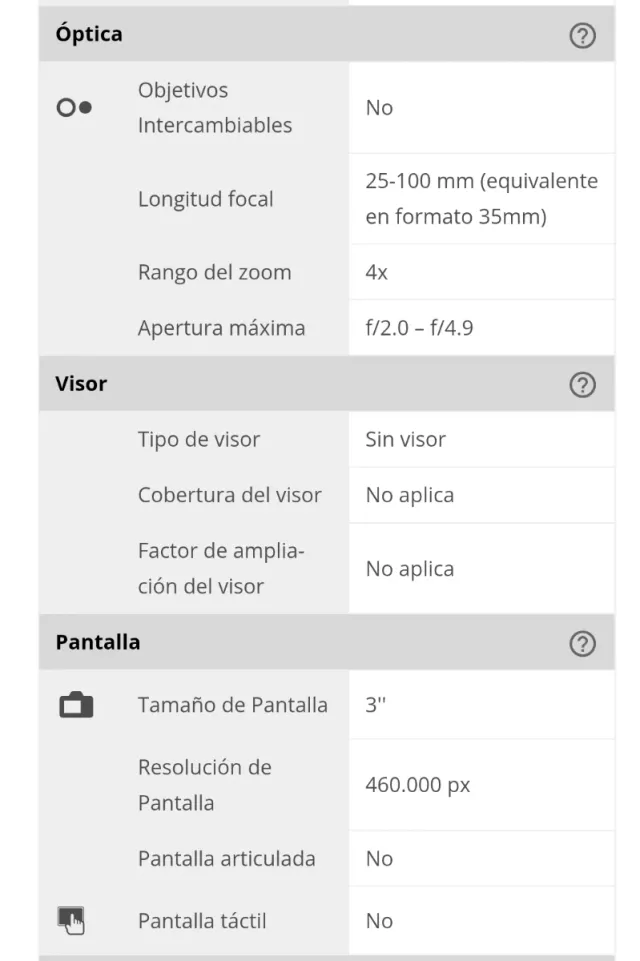Click the Rango del zoom label
640x961 pixels.
(x=214, y=272)
